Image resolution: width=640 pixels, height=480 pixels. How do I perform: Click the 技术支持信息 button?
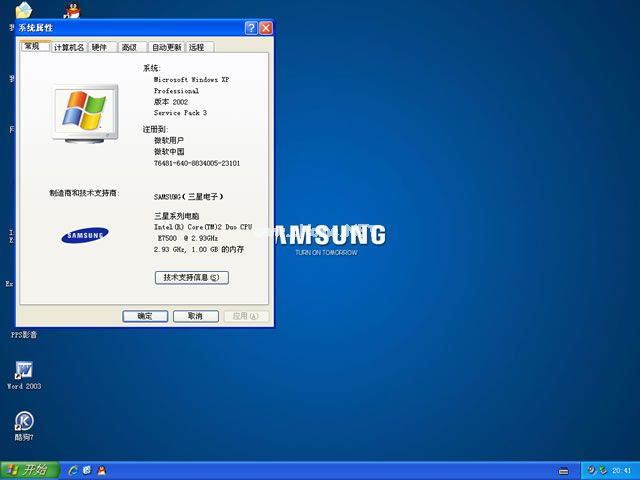click(x=191, y=277)
